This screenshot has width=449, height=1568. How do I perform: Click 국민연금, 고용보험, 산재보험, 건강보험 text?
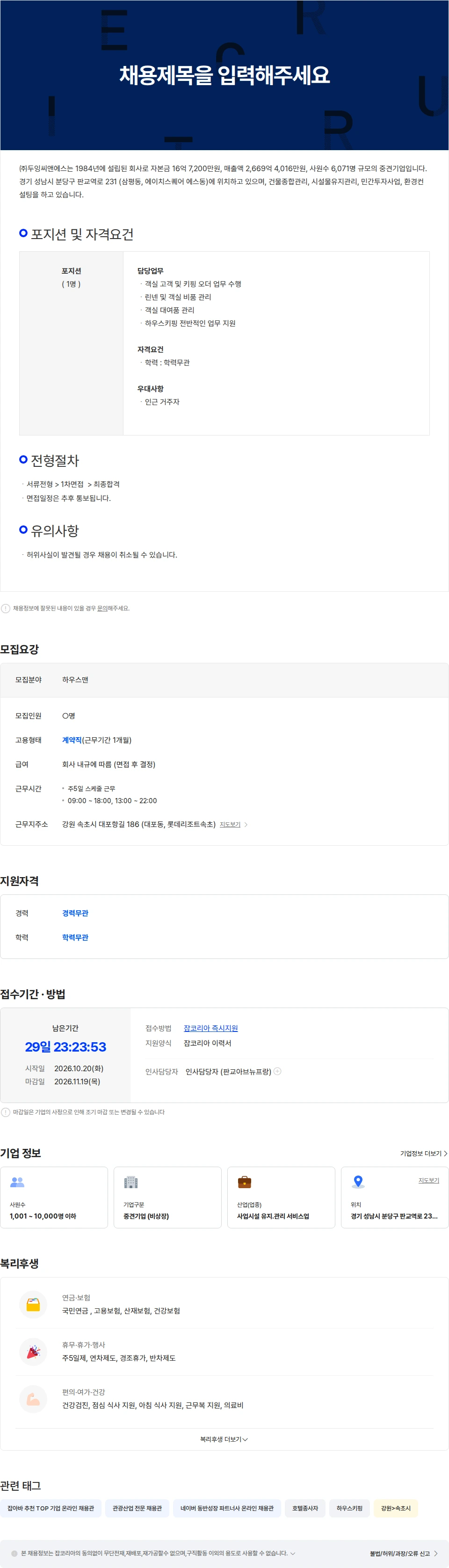pos(121,1311)
